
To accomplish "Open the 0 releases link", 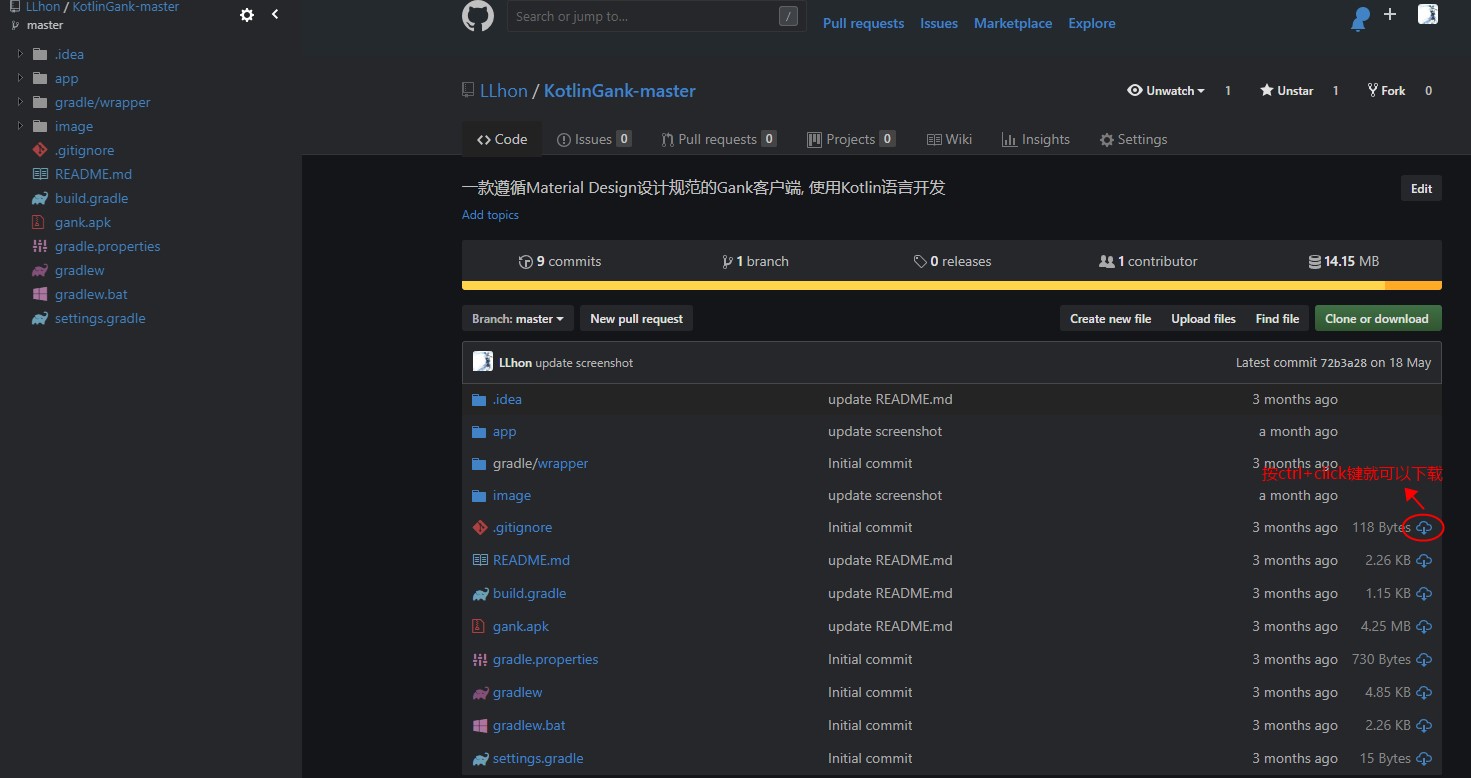I will 952,261.
